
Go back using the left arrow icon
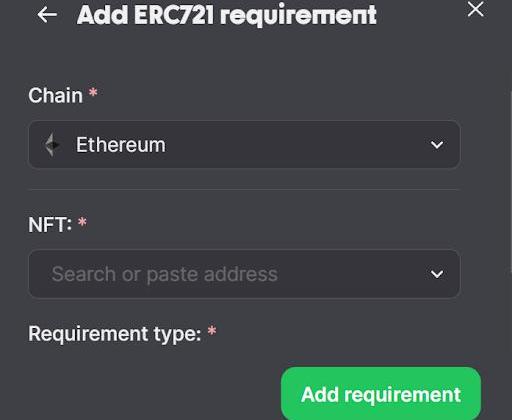click(x=47, y=15)
